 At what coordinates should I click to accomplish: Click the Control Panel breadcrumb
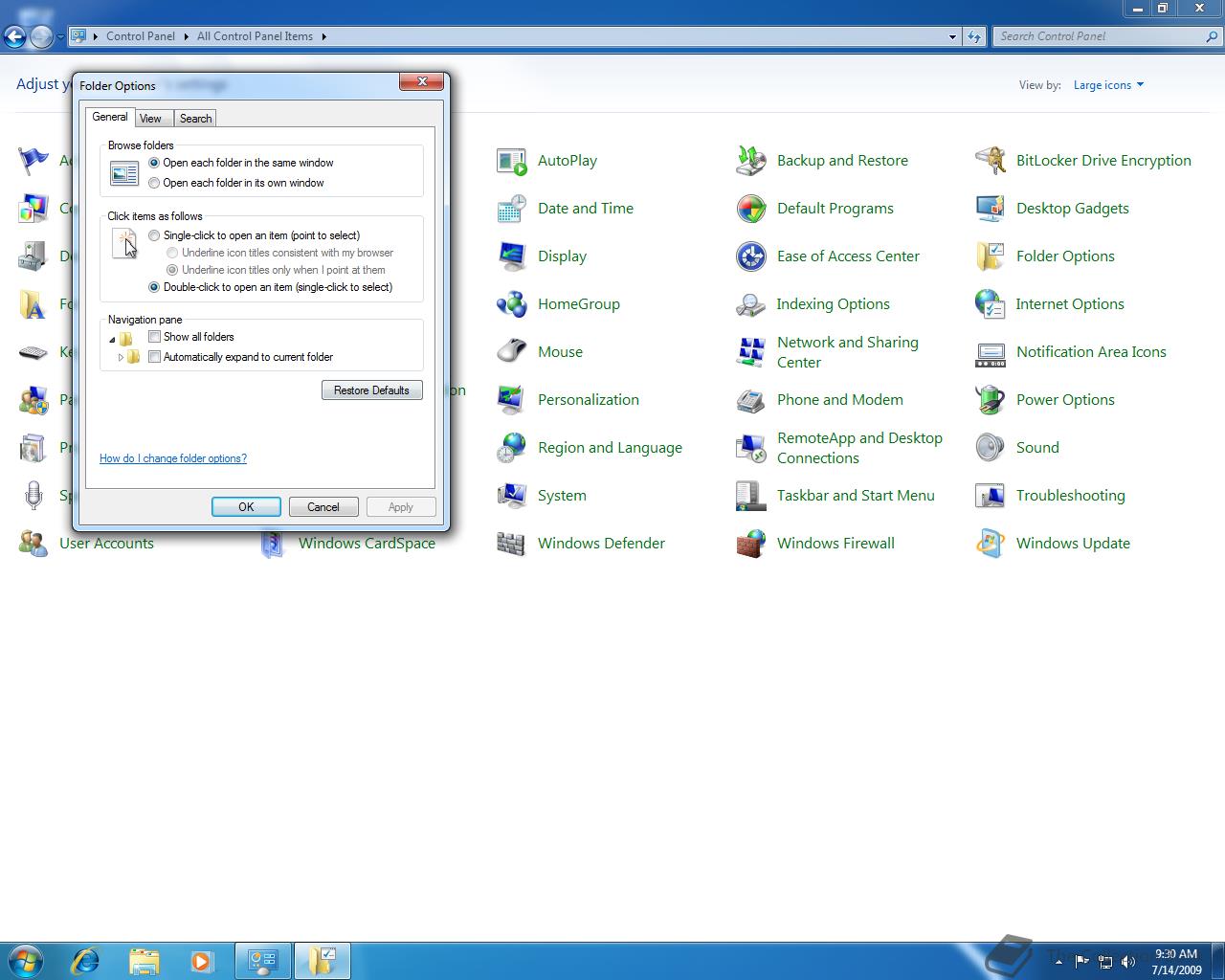[141, 36]
